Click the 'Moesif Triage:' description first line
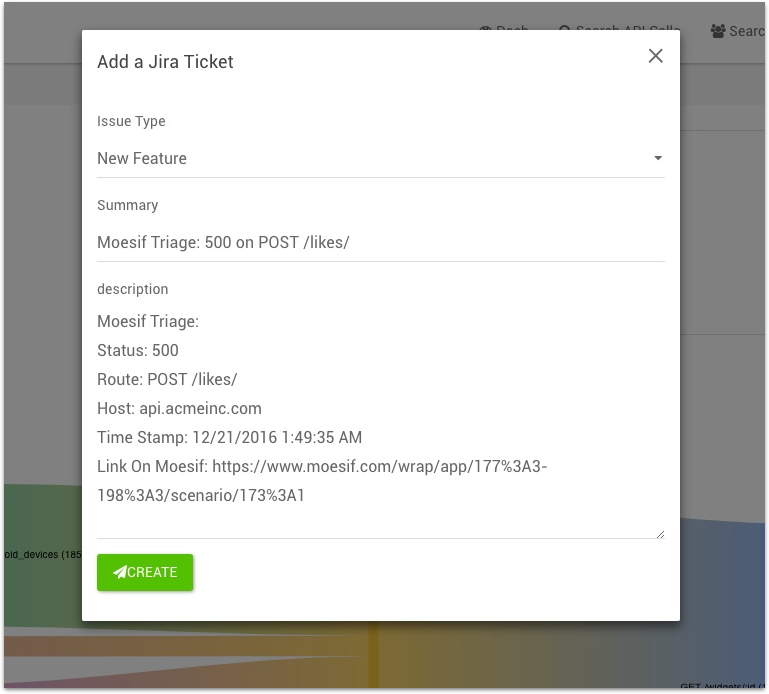The image size is (769, 694). pos(148,321)
